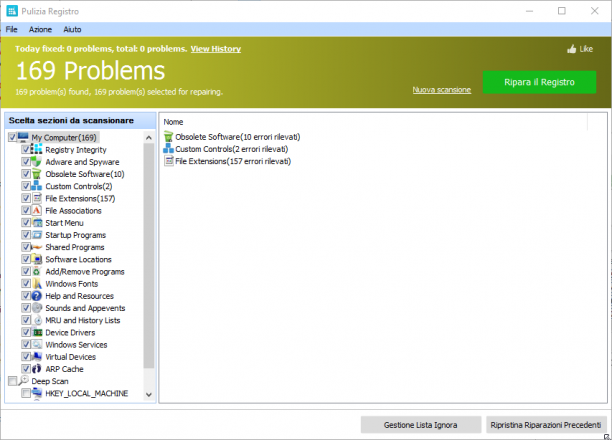Click the Nome column header
612x440 pixels.
[x=173, y=122]
